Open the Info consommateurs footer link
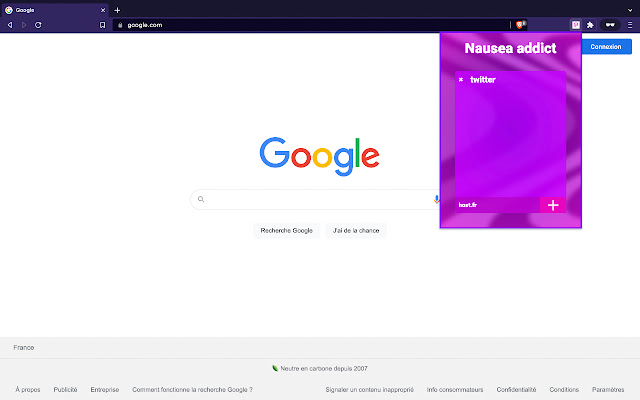The height and width of the screenshot is (400, 640). pos(455,390)
